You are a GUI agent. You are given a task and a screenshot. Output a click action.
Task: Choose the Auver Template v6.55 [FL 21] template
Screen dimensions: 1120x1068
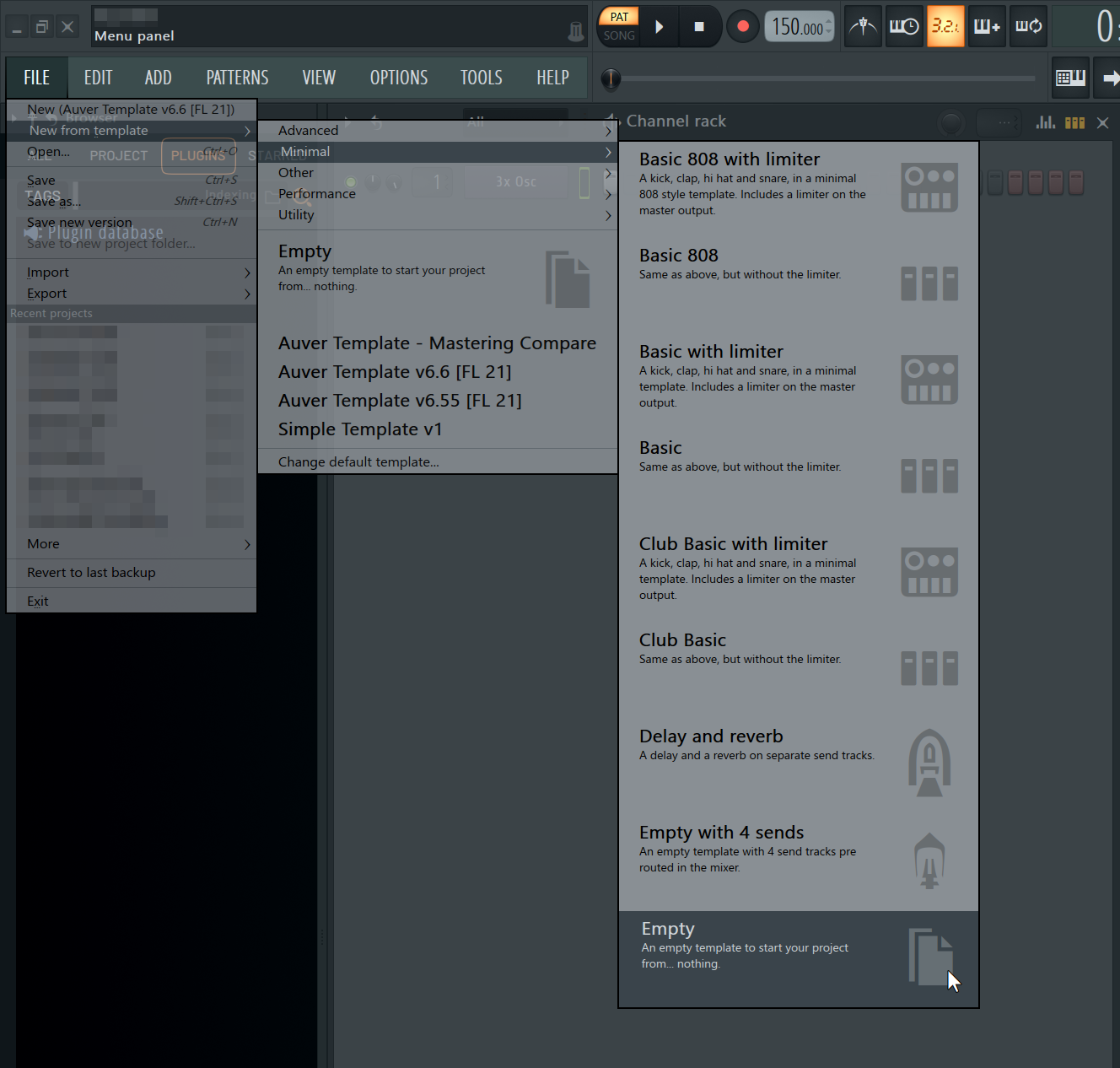click(399, 400)
